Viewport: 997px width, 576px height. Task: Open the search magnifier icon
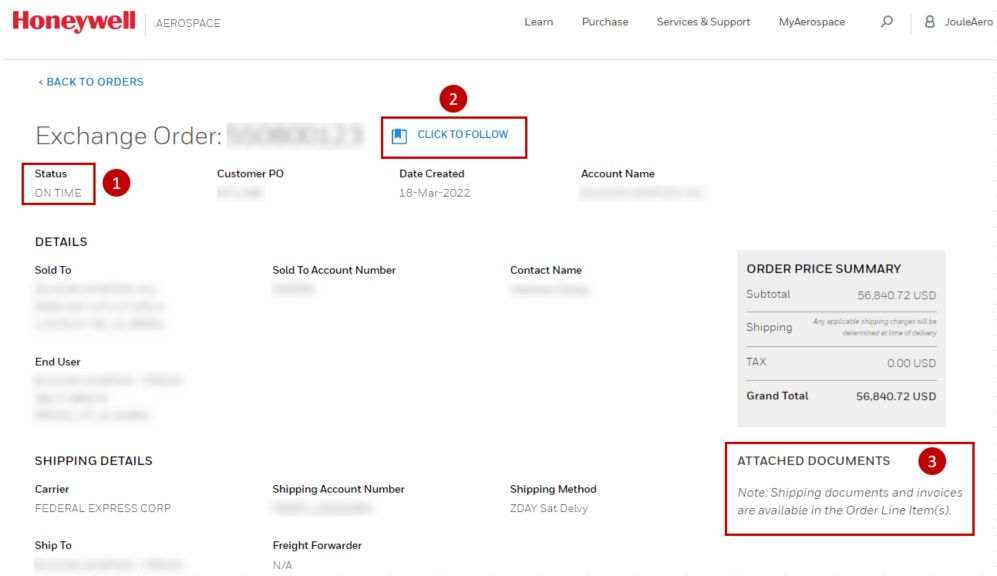tap(886, 22)
